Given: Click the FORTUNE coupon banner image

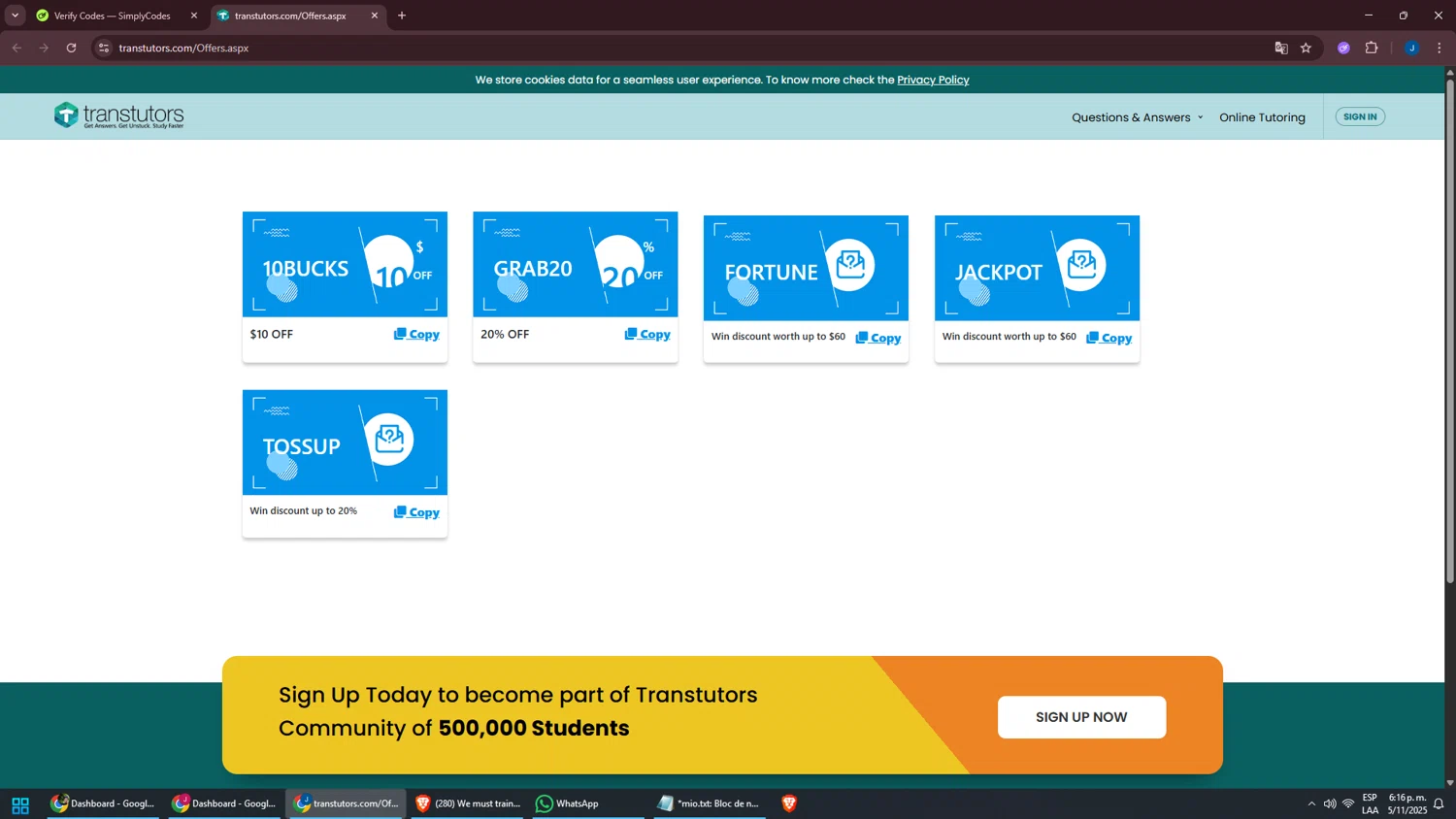Looking at the screenshot, I should 806,268.
